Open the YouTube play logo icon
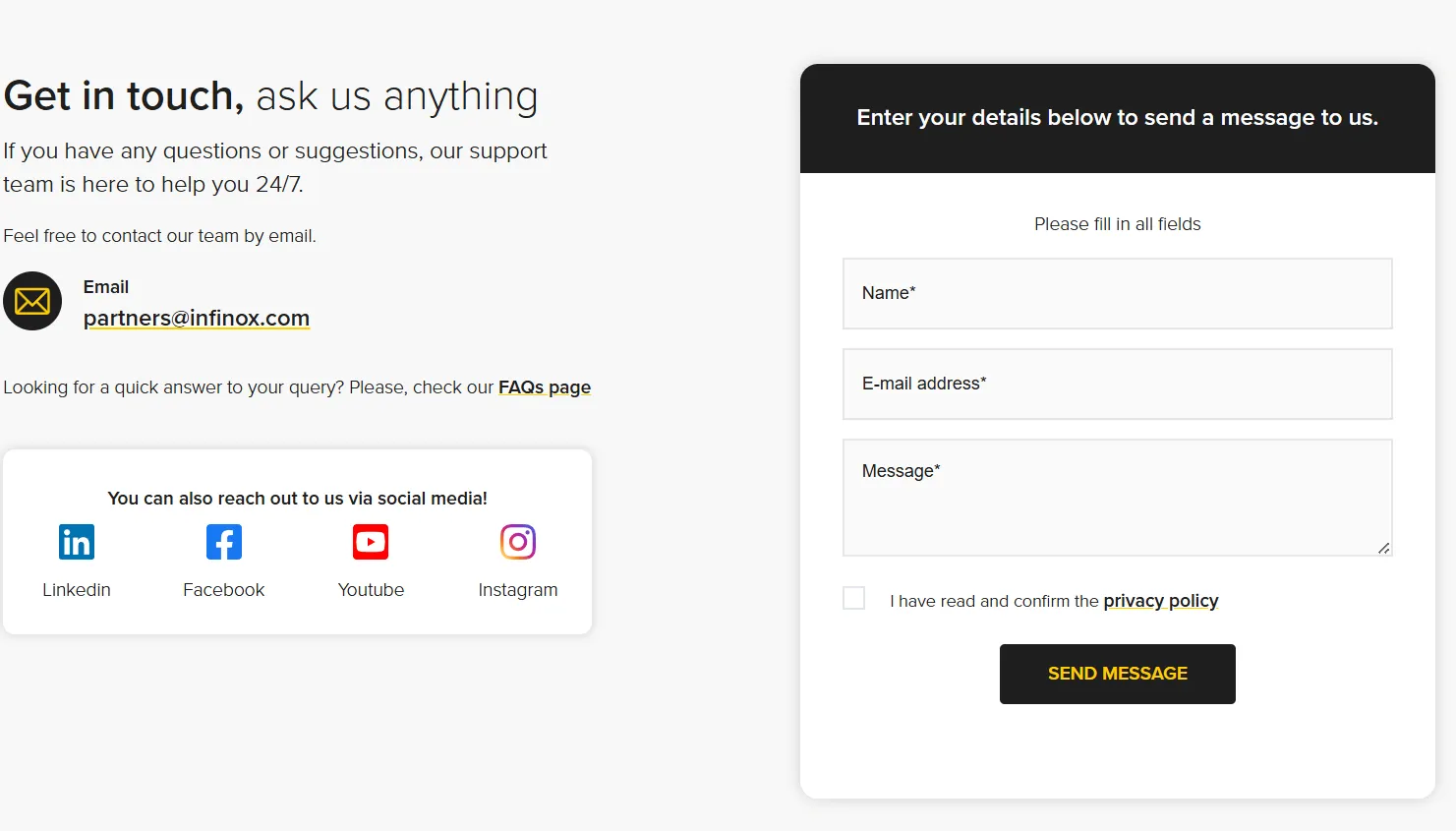This screenshot has width=1456, height=831. tap(371, 542)
